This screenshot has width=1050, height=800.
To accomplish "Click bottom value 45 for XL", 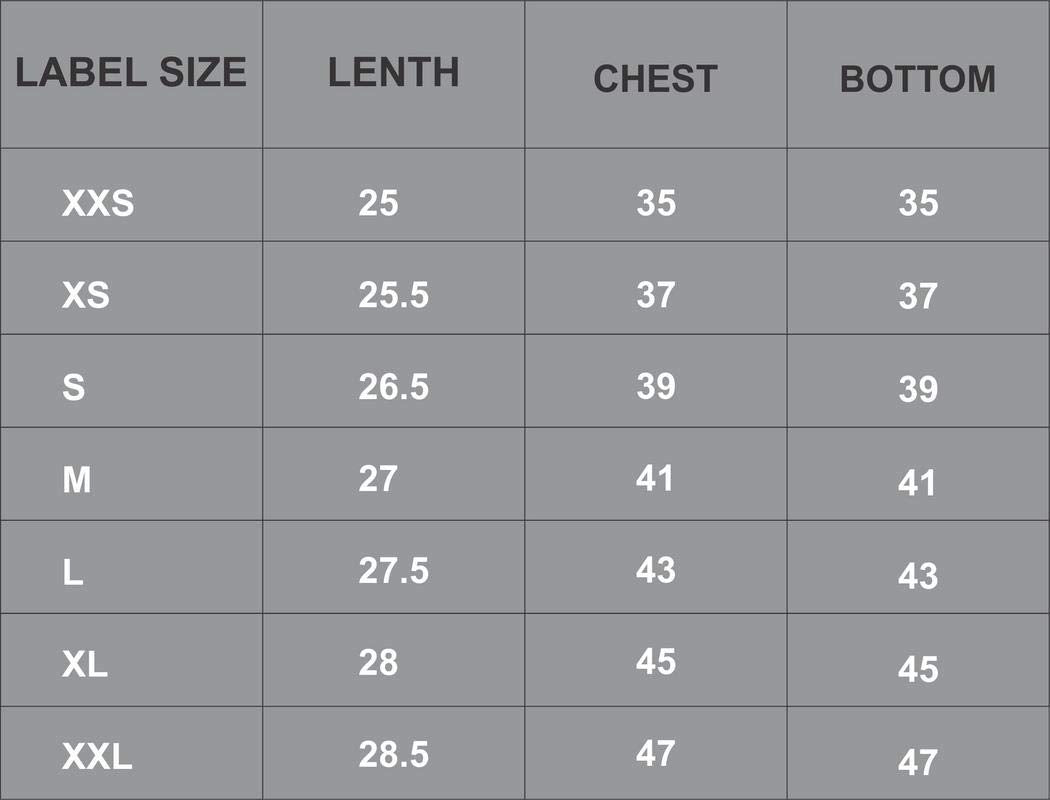I will pyautogui.click(x=918, y=668).
